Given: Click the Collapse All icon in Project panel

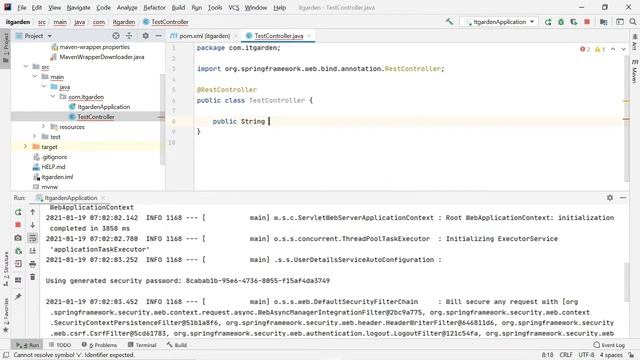Looking at the screenshot, I should pos(129,36).
